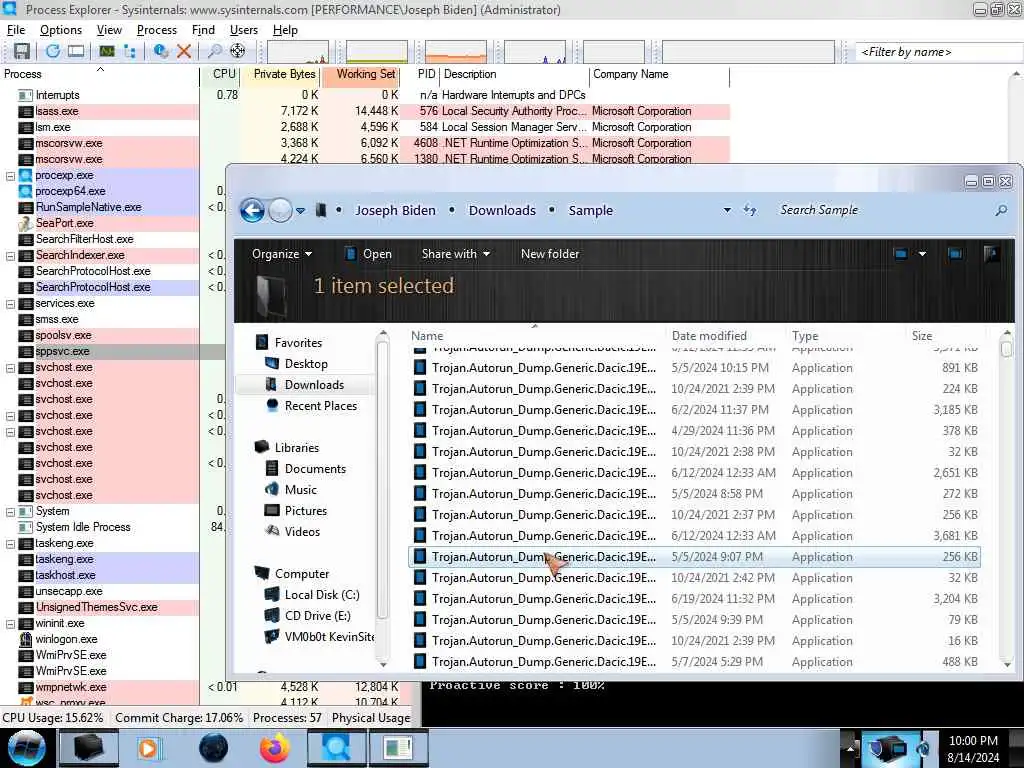The image size is (1024, 768).
Task: Open the Help menu
Action: 285,30
